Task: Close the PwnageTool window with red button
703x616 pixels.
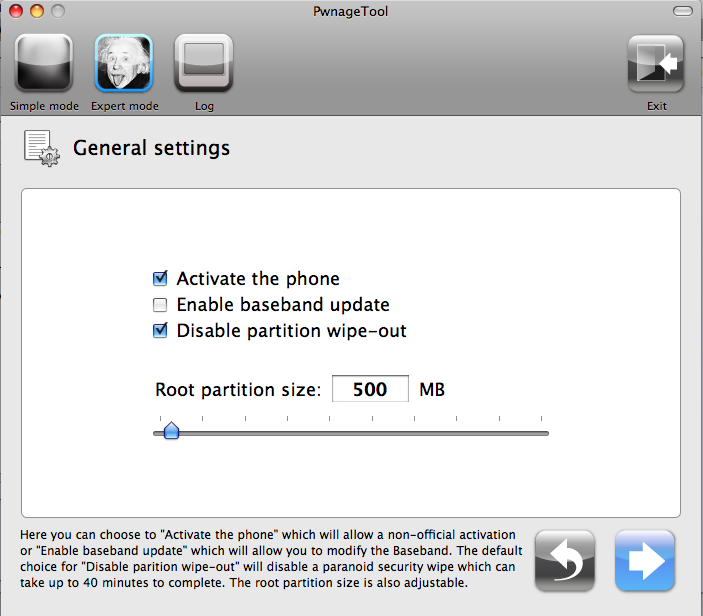Action: tap(16, 11)
